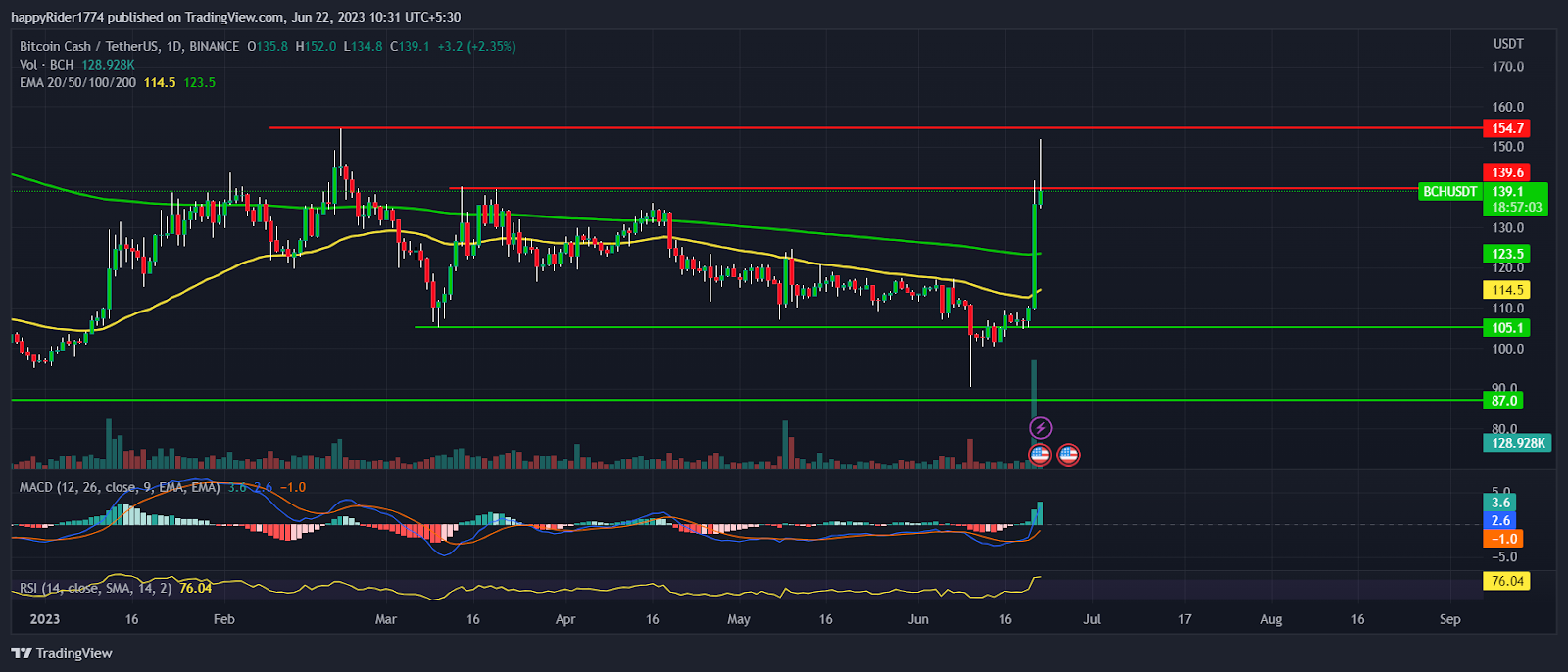Screen dimensions: 1568x672
Task: Click the Sep label on the time axis
Action: (x=1450, y=619)
